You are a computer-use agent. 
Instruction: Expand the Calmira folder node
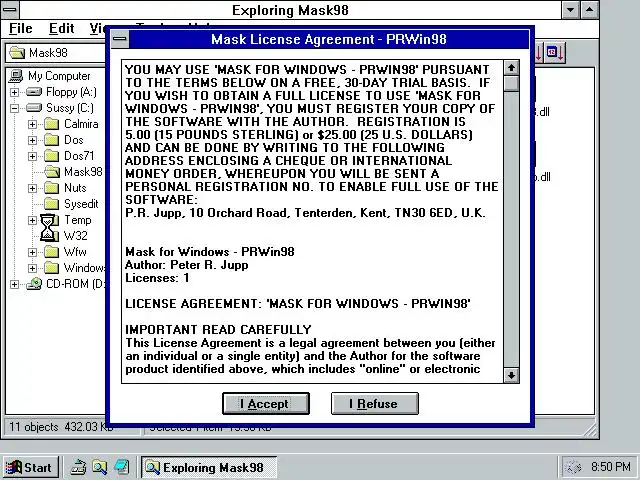(32, 124)
